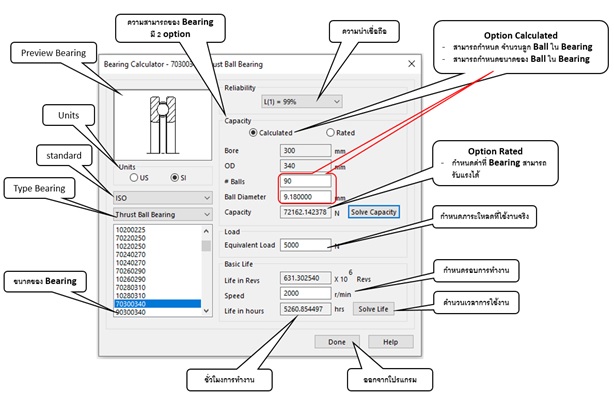
Task: Choose the Calculated capacity option
Action: point(253,133)
